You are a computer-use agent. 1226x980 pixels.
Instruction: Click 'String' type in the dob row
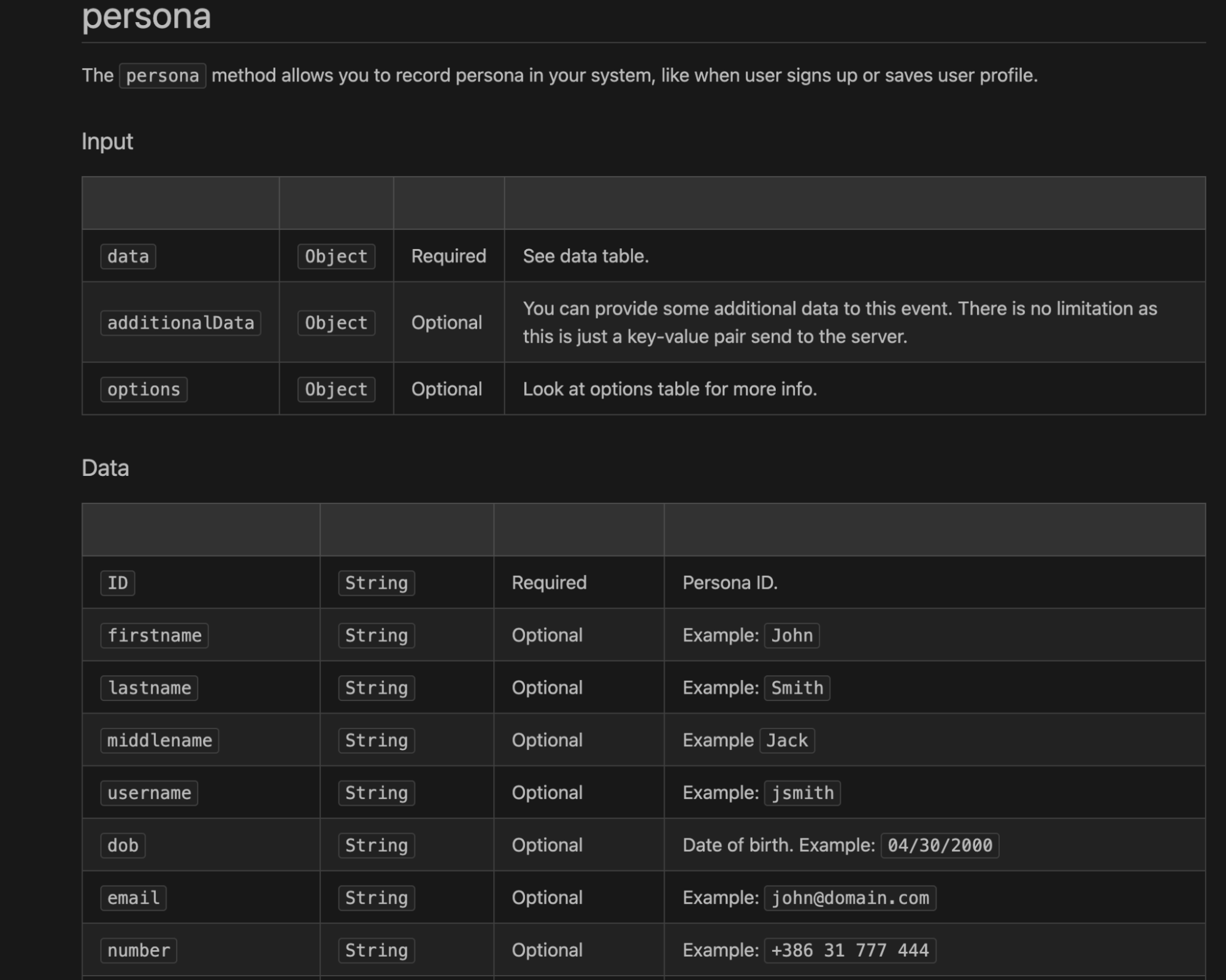377,846
